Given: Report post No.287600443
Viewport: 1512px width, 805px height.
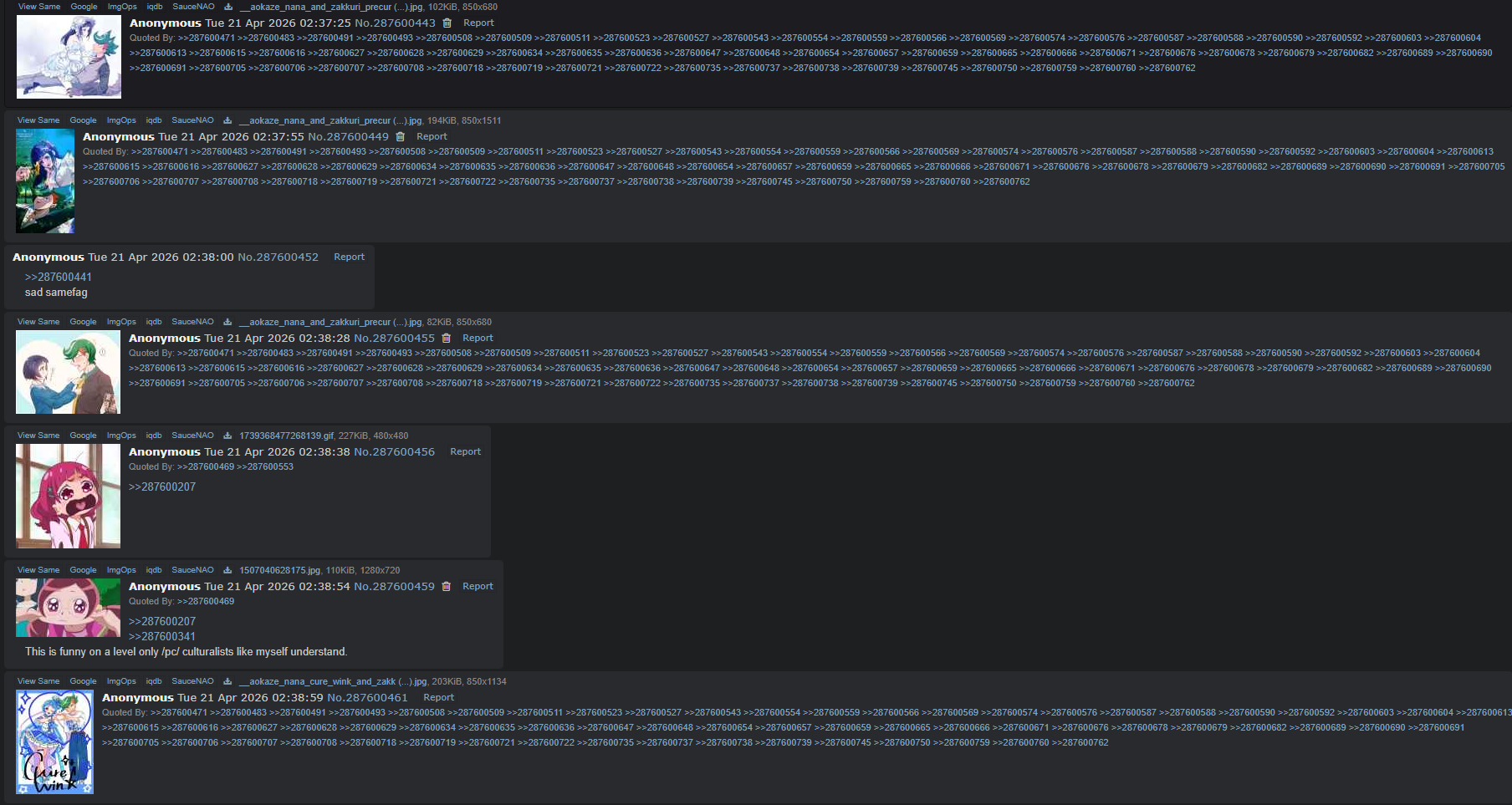Looking at the screenshot, I should coord(478,23).
